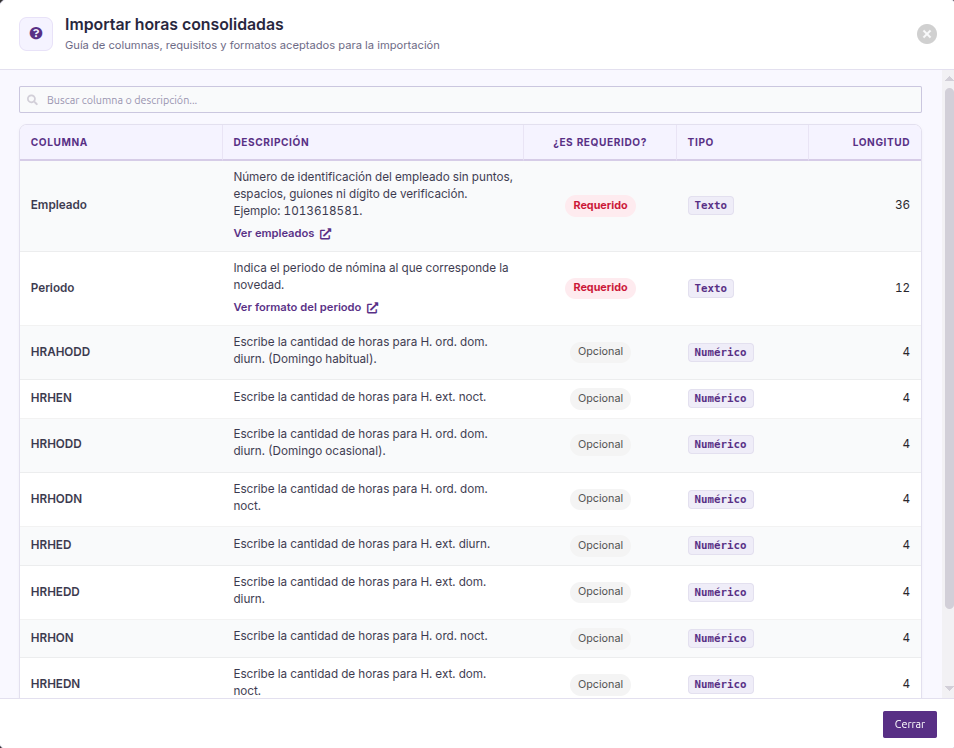The height and width of the screenshot is (748, 954).
Task: Click the ¿ES REQUERIDO? column header
Action: (600, 142)
